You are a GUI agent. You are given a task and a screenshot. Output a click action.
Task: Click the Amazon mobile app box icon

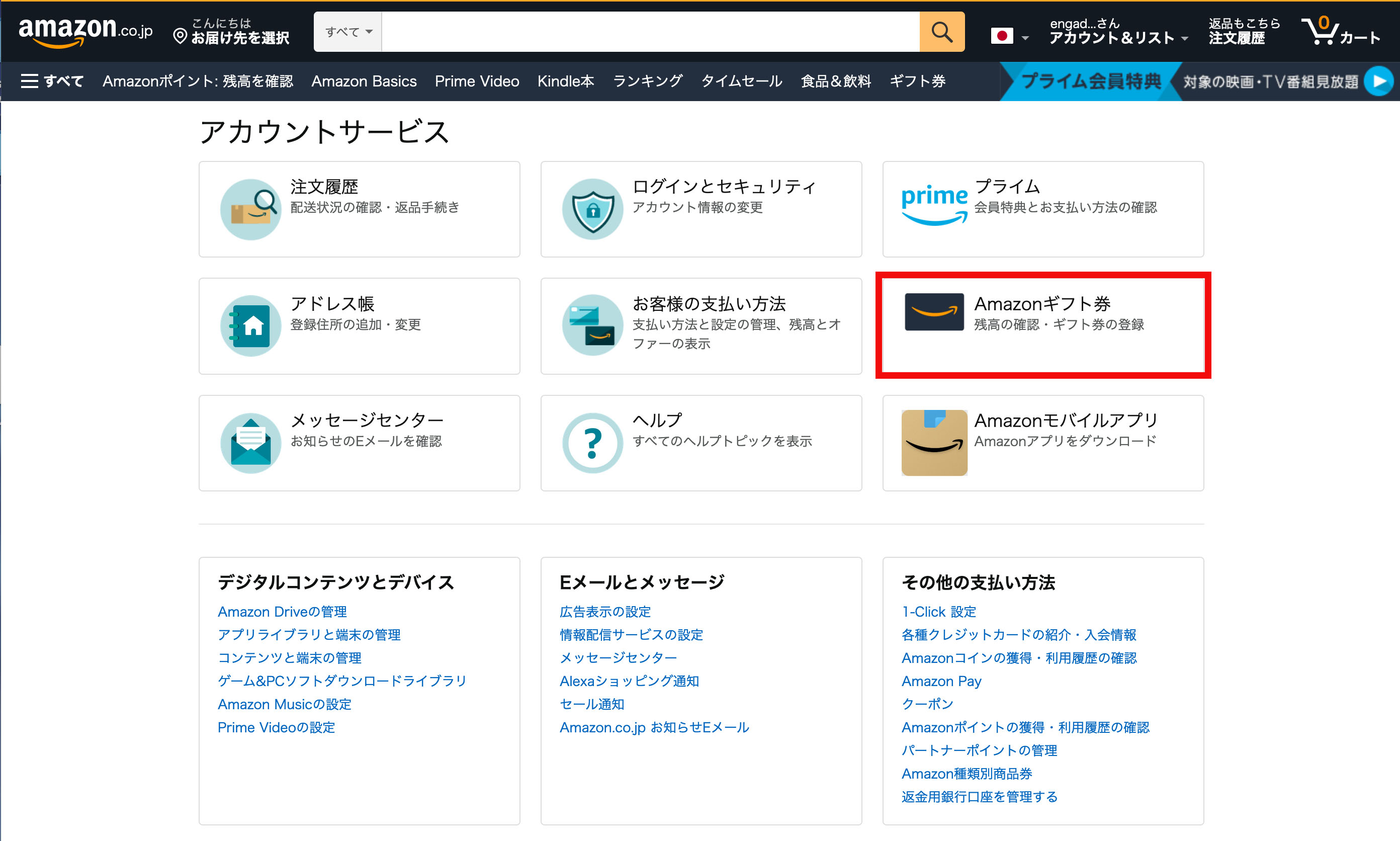[934, 443]
